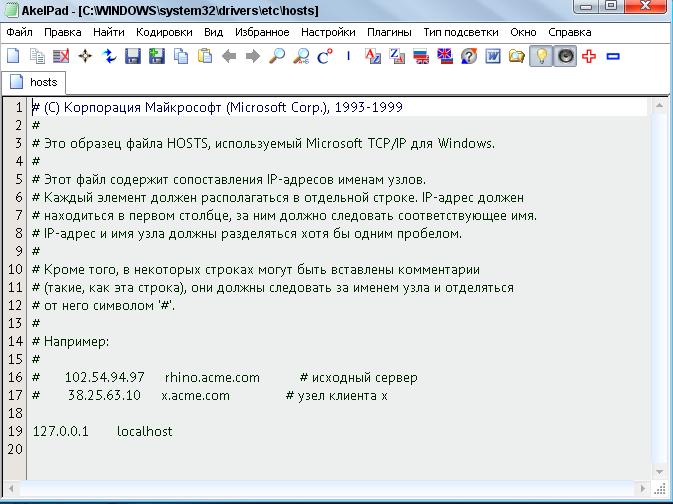This screenshot has height=504, width=673.
Task: Open the Тип подсветки menu
Action: click(x=461, y=32)
